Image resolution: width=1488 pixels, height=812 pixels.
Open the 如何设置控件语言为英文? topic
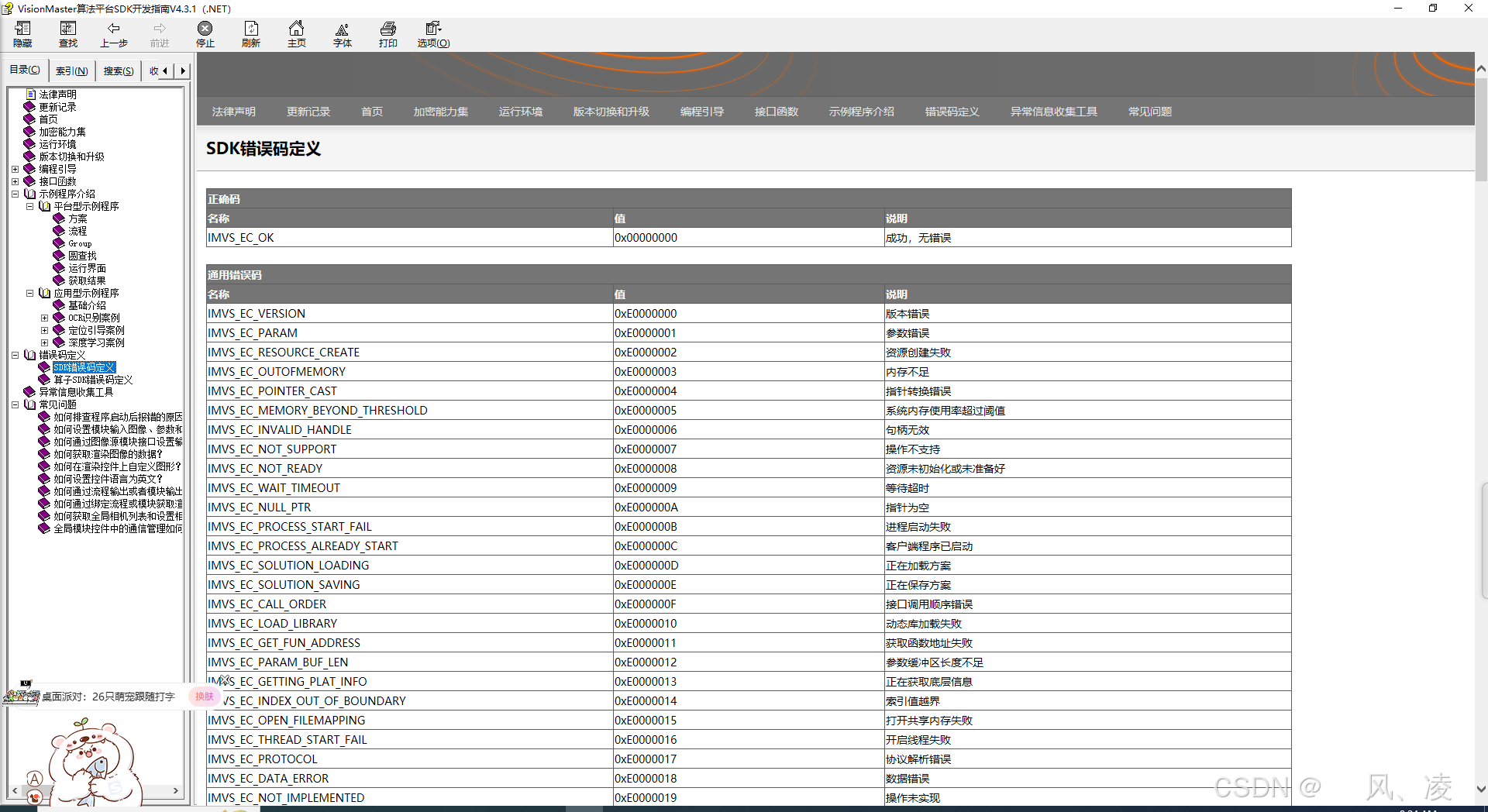click(x=108, y=479)
